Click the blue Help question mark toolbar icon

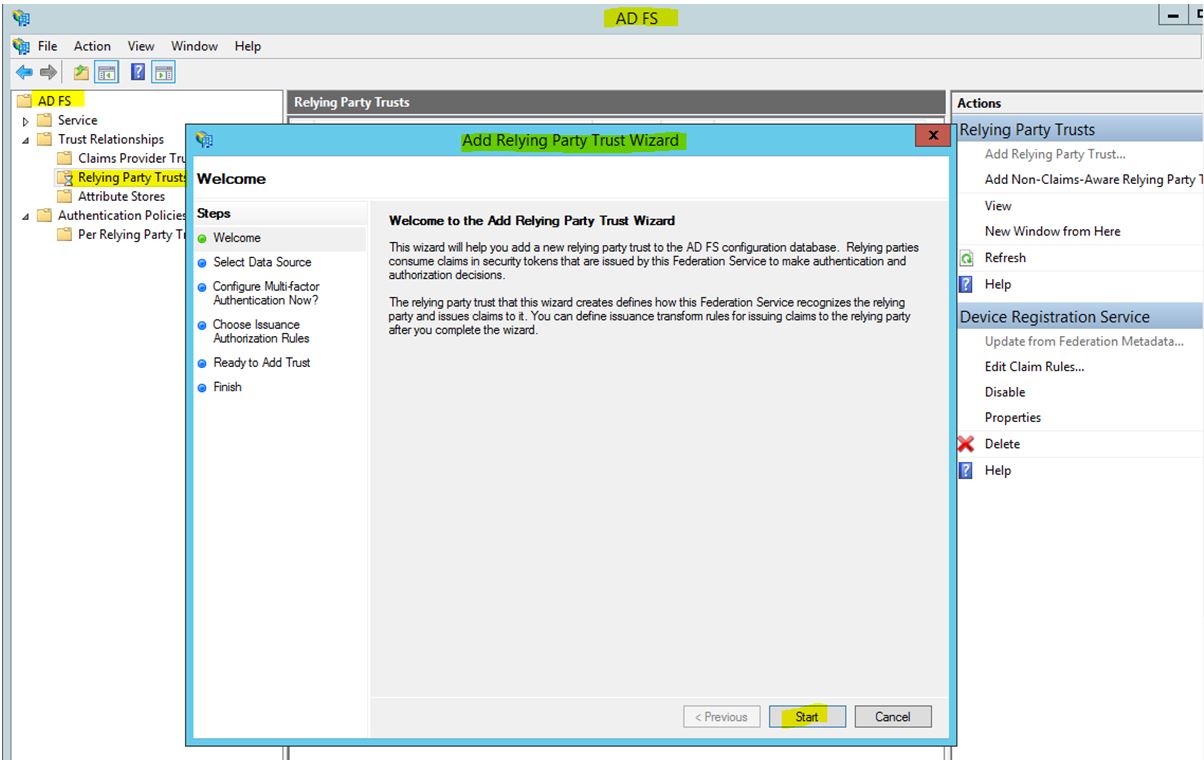tap(138, 72)
